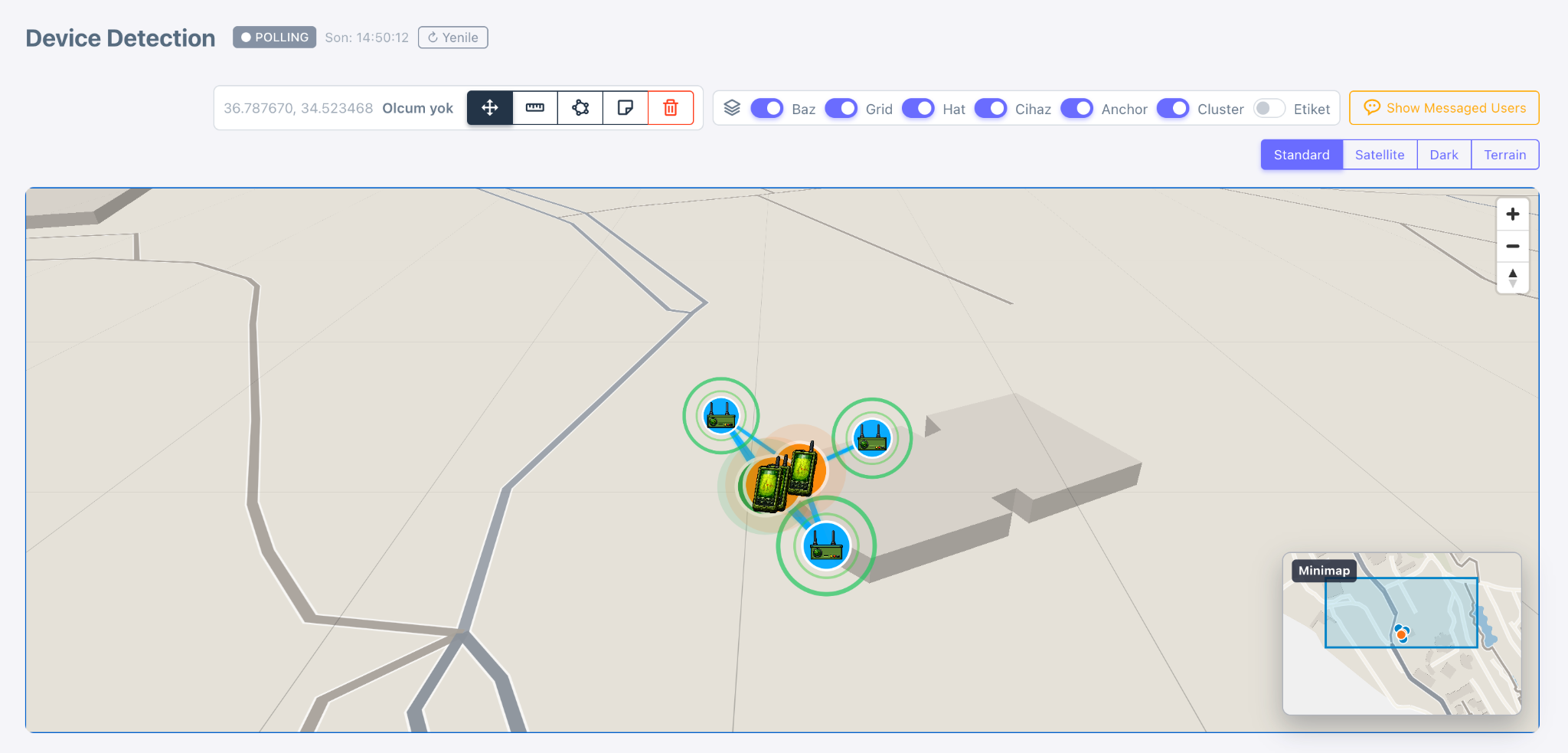Viewport: 1568px width, 753px height.
Task: Click Show Messaged Users button
Action: click(x=1444, y=108)
